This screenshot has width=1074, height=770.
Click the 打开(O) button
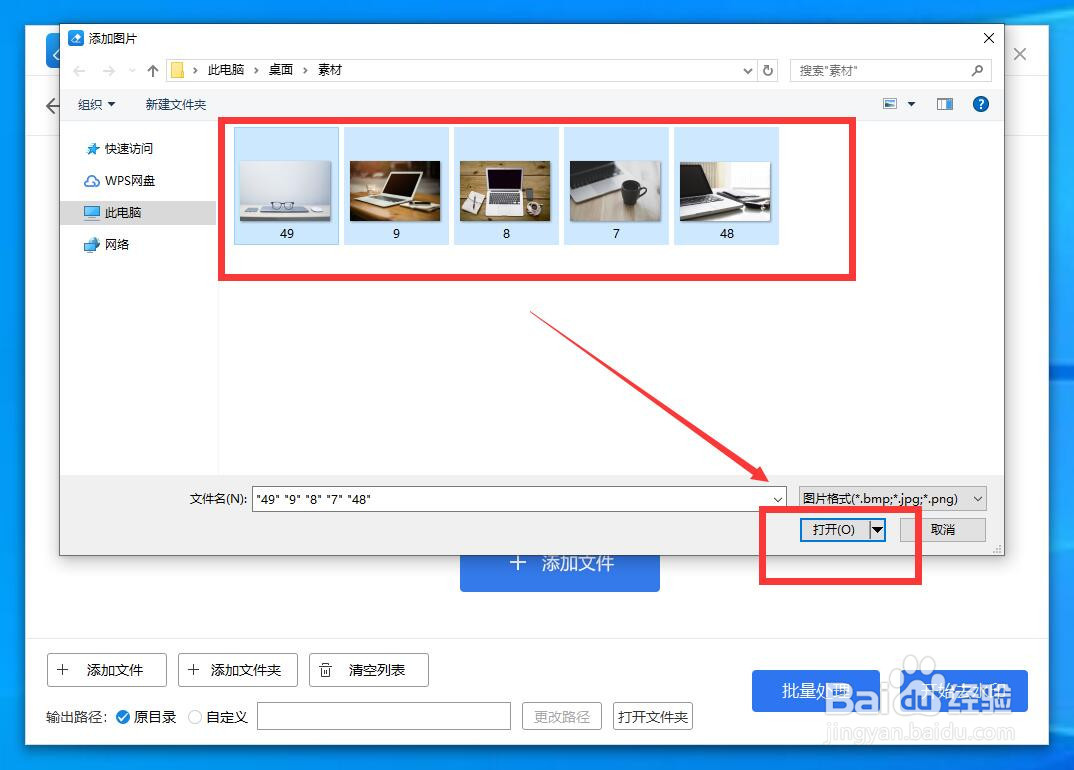(x=834, y=530)
